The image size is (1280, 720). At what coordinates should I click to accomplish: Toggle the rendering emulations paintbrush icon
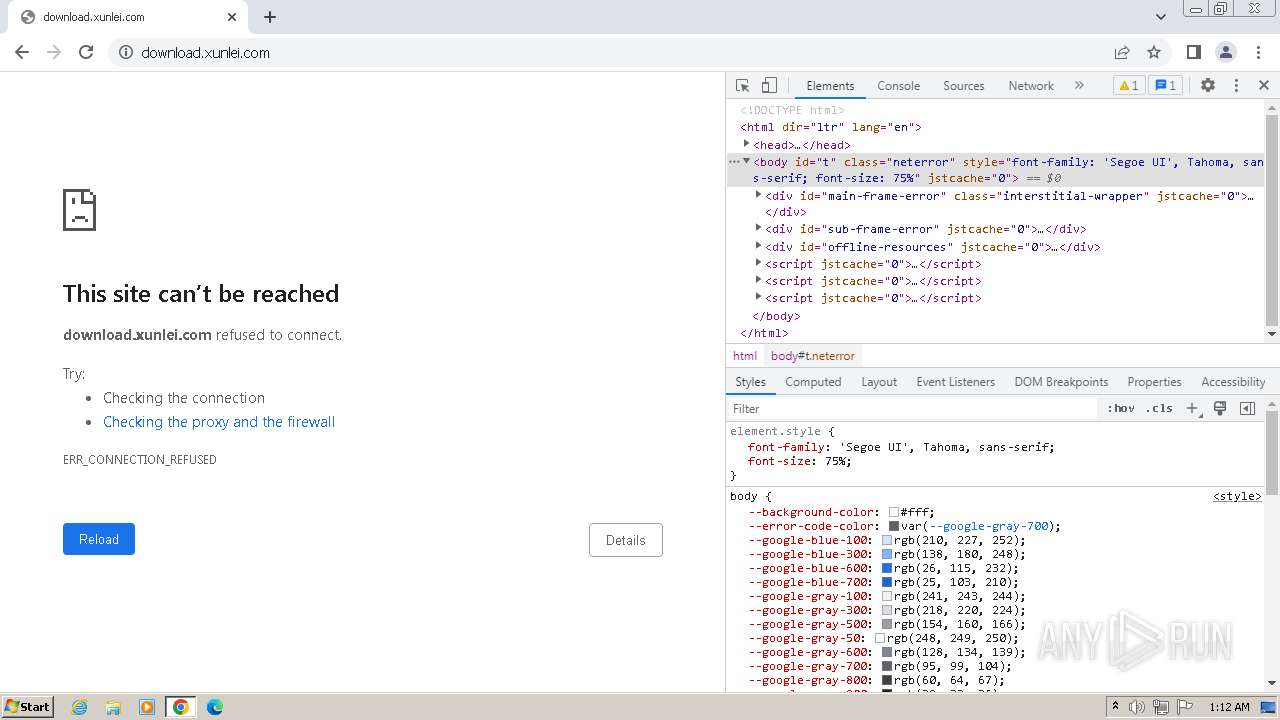(1220, 409)
